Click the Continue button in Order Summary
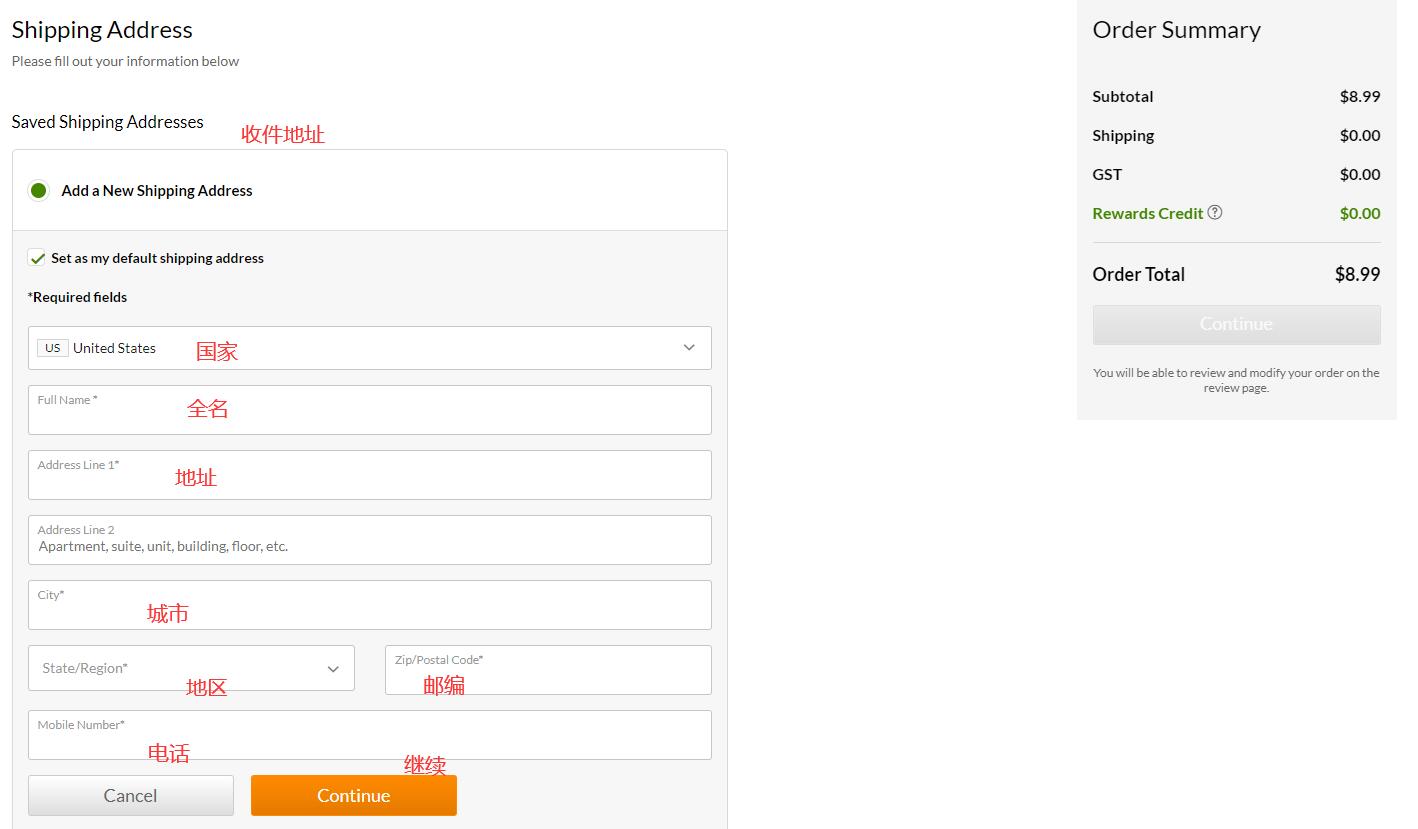 (x=1236, y=325)
